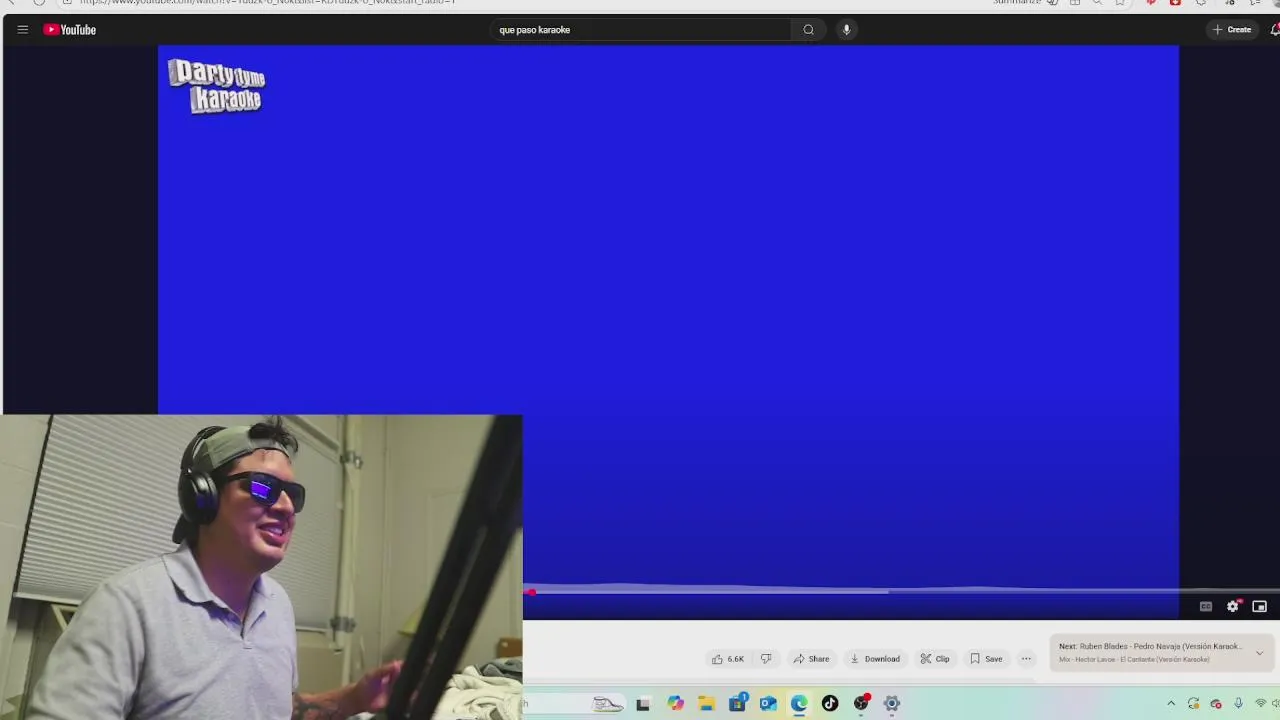The height and width of the screenshot is (720, 1280).
Task: Seek on the video progress bar
Action: click(x=900, y=591)
